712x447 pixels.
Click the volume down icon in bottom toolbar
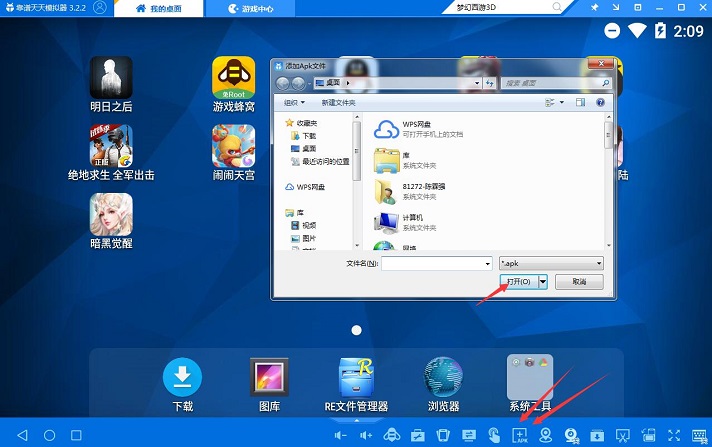[340, 436]
